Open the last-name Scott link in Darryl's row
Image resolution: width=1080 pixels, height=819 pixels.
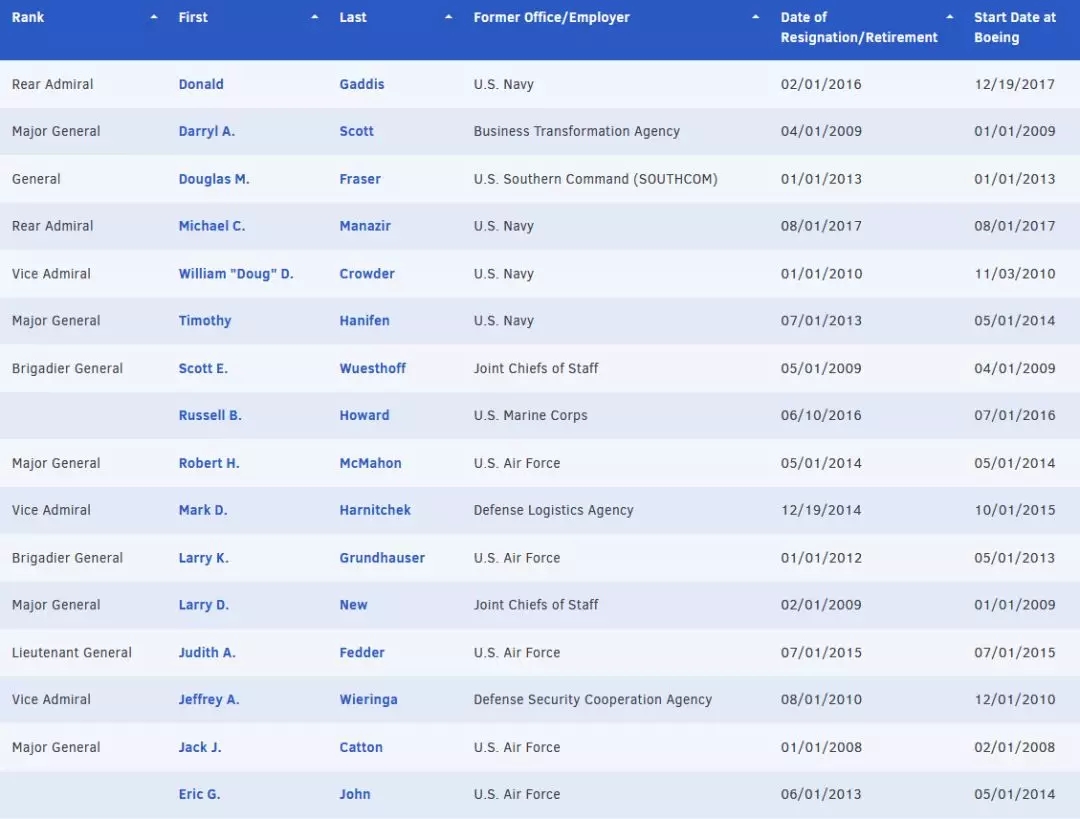click(357, 131)
